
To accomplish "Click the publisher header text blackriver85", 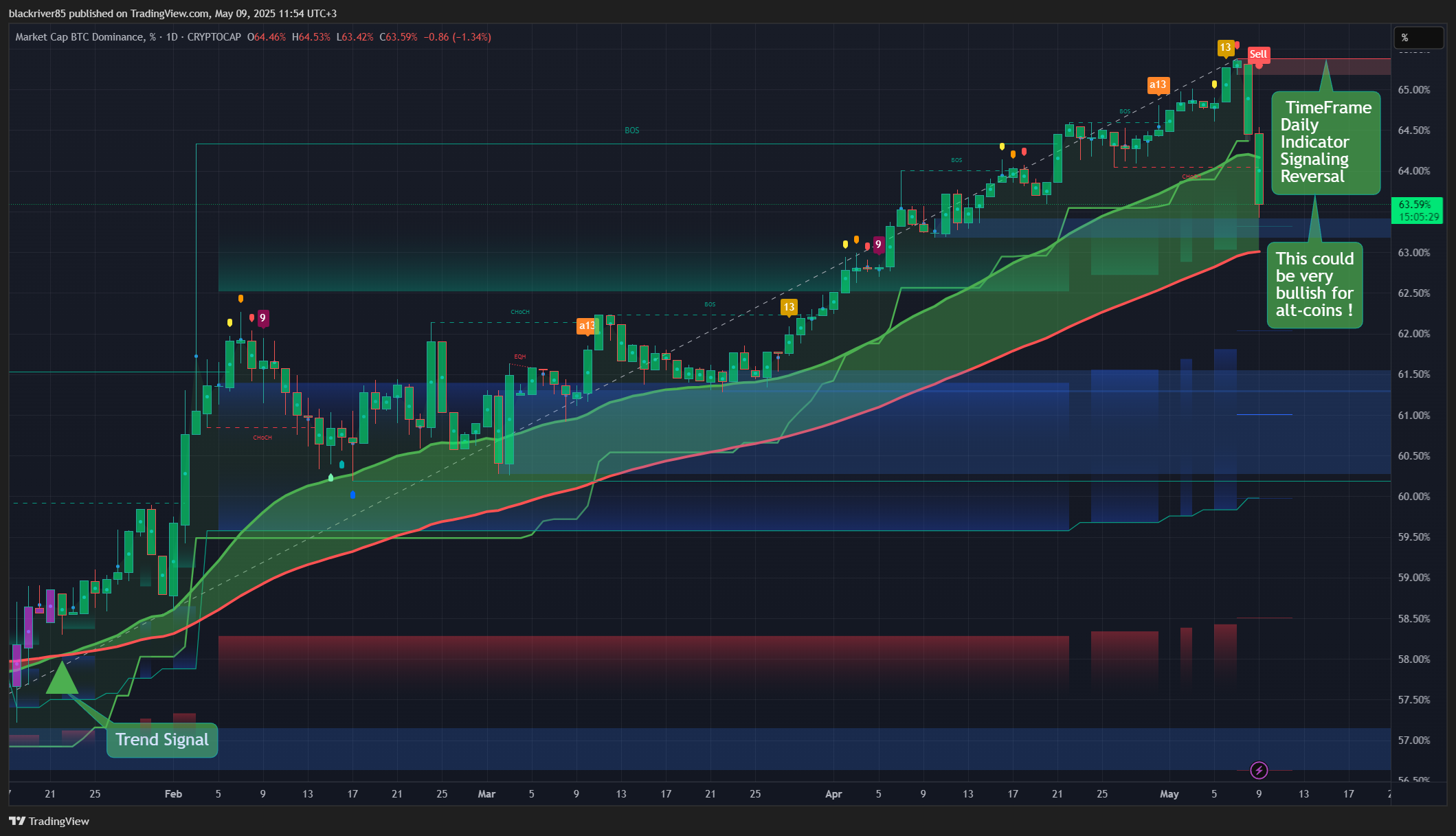I will (37, 13).
